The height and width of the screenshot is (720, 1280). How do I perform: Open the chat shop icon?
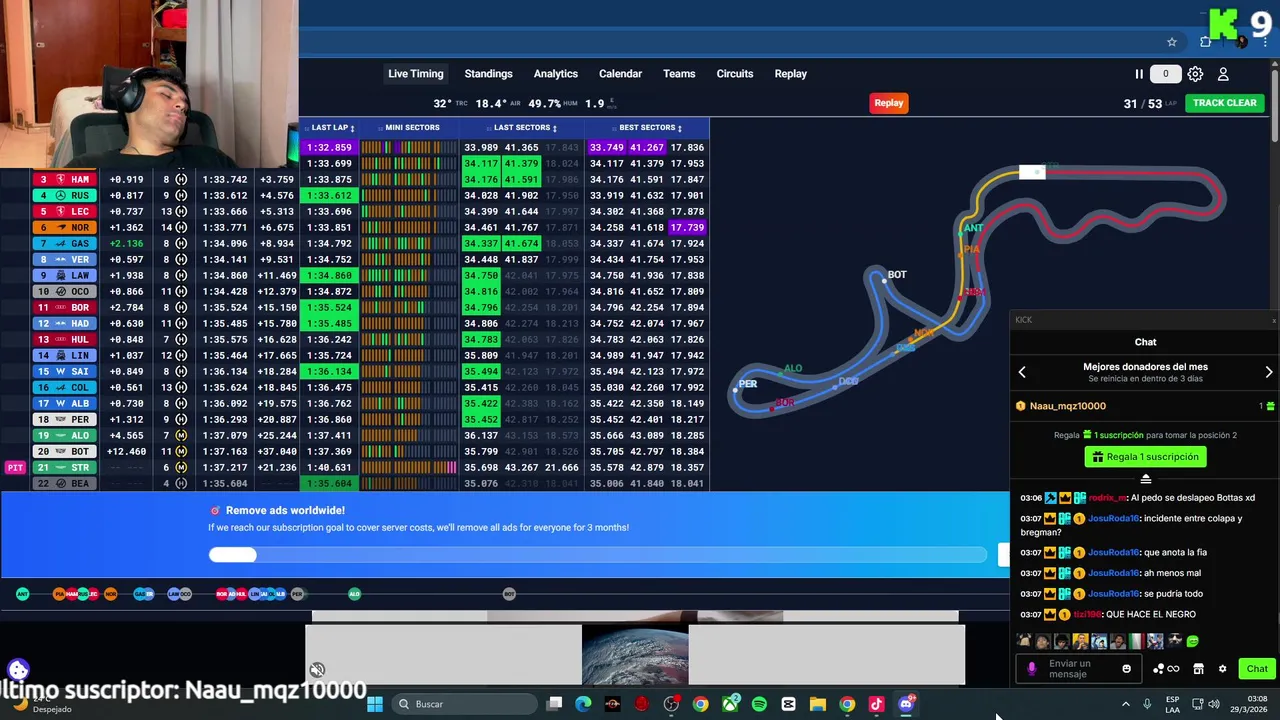(1198, 669)
